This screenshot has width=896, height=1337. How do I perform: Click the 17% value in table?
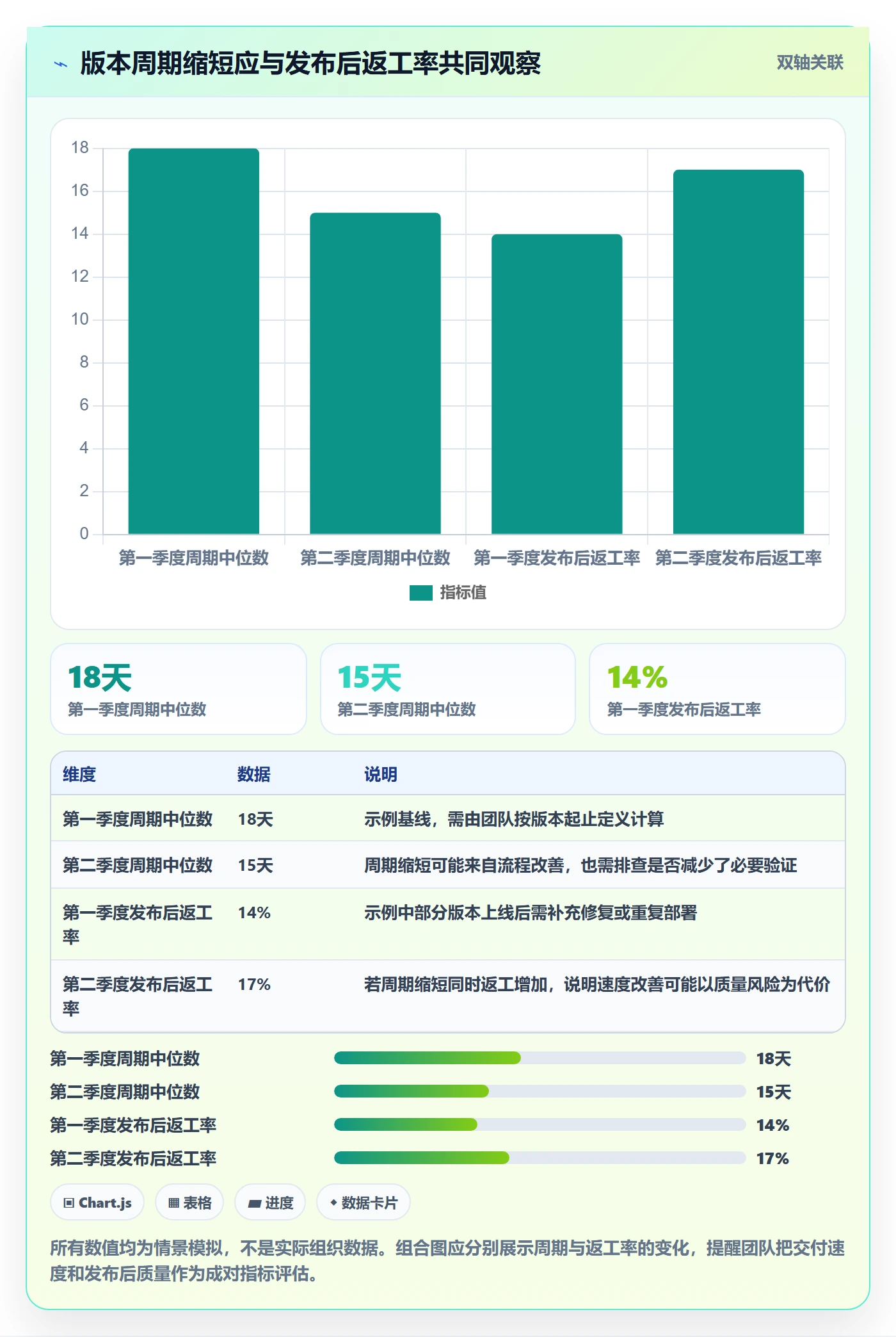(x=254, y=984)
